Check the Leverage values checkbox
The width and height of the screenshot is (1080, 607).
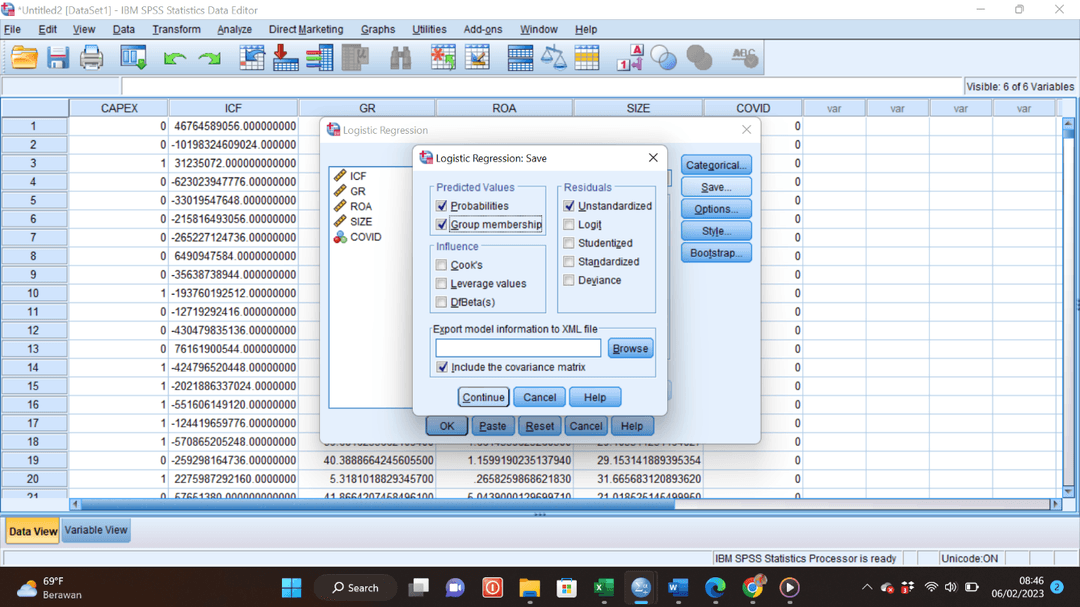[442, 284]
